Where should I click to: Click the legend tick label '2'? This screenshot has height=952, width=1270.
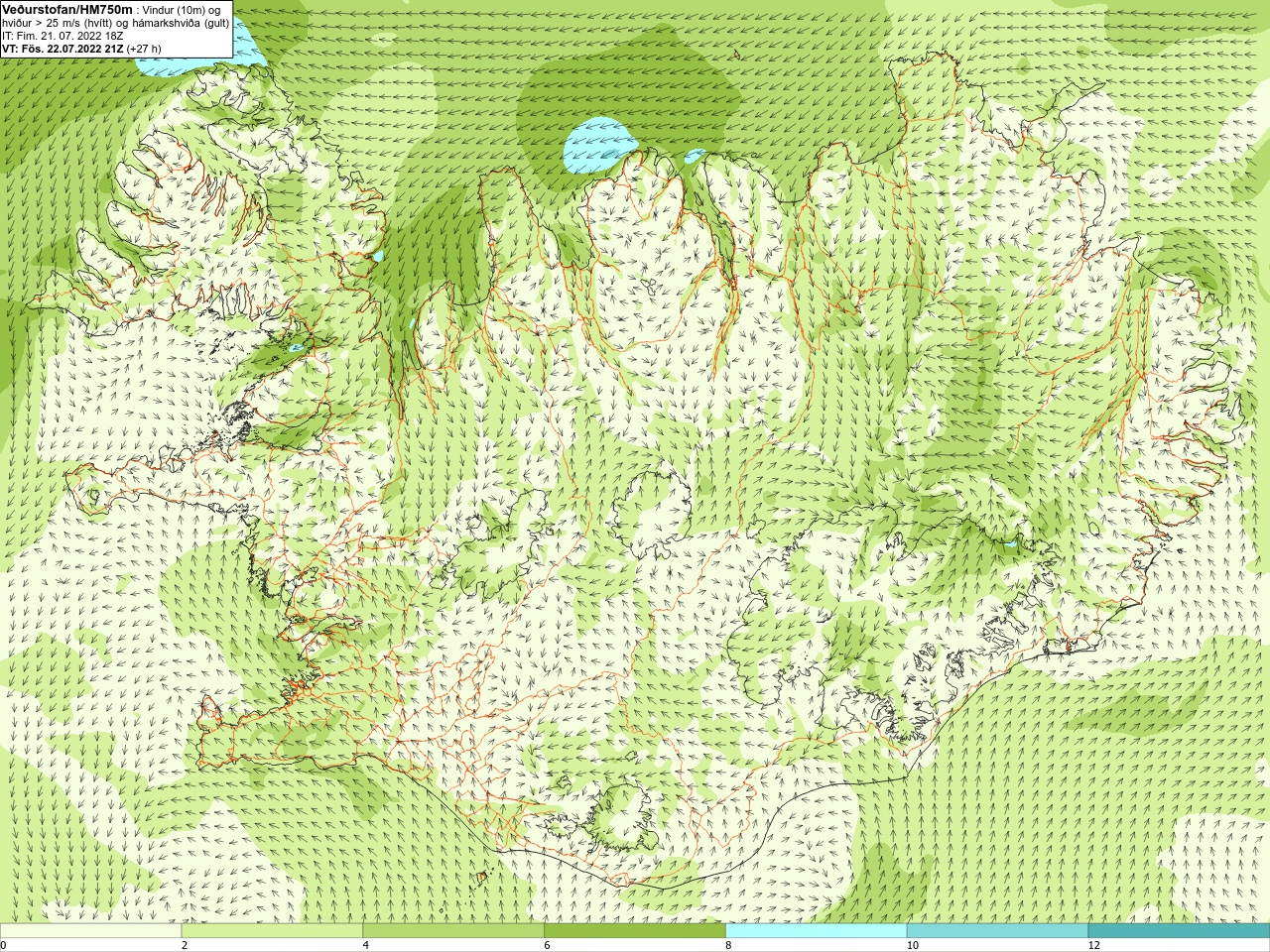185,945
